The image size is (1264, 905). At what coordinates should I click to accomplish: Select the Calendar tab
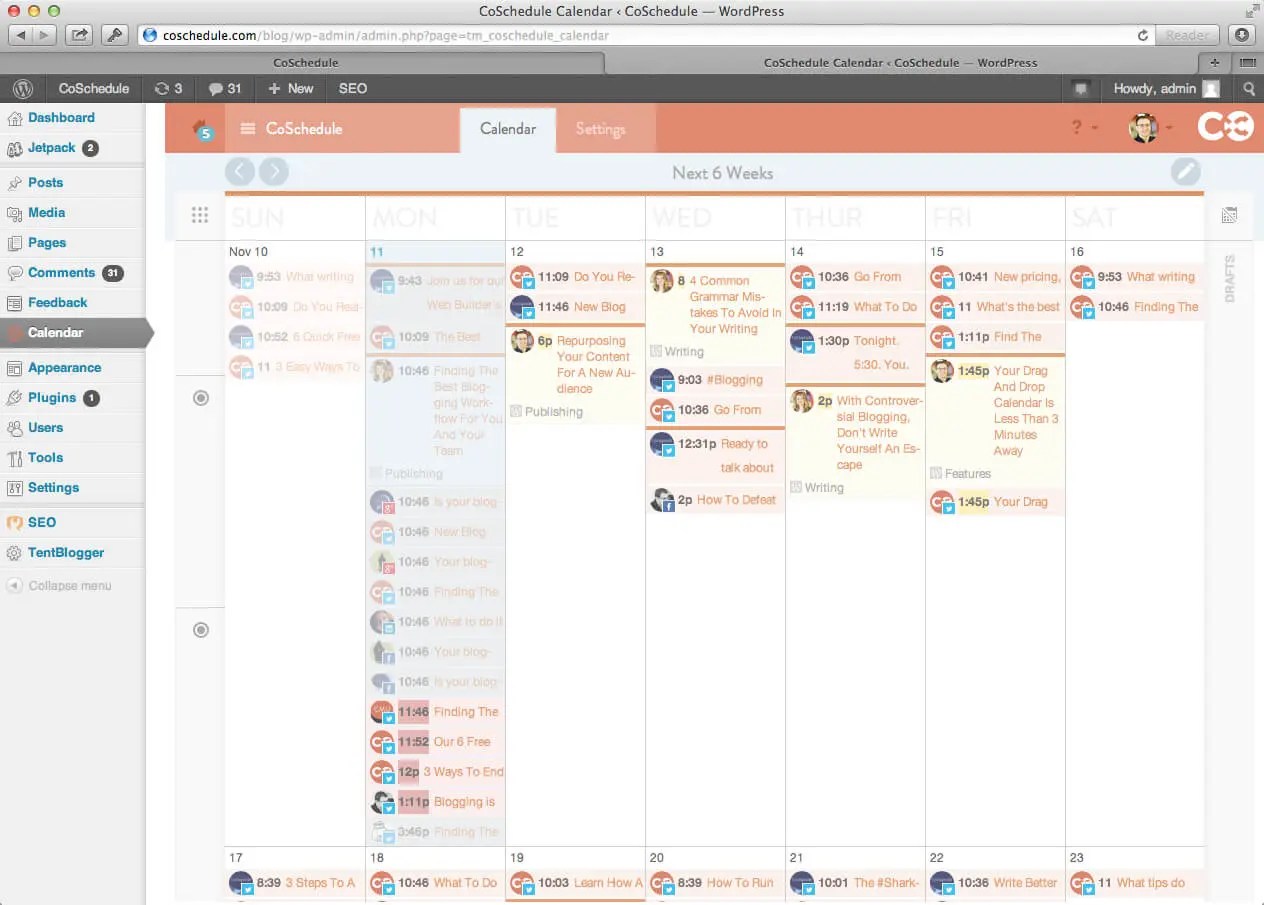tap(506, 128)
